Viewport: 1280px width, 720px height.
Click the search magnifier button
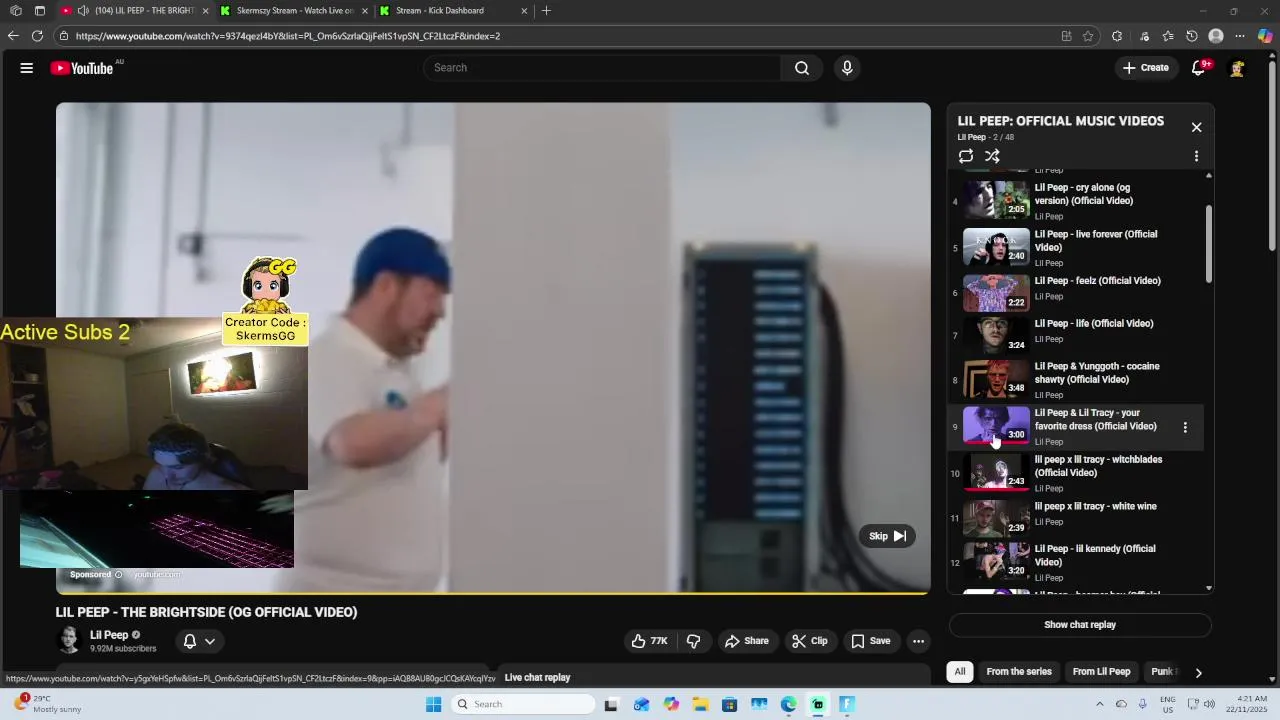click(x=802, y=68)
